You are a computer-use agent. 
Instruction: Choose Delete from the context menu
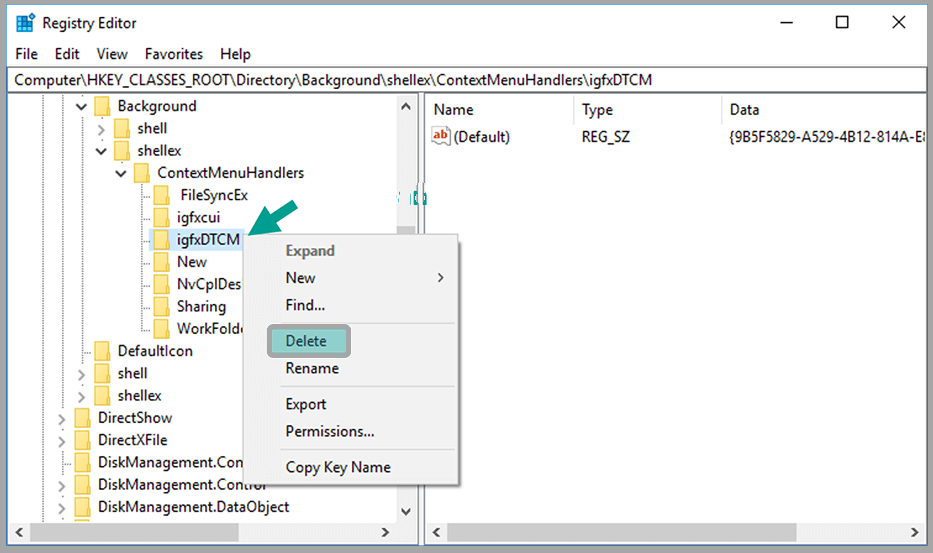[x=308, y=341]
